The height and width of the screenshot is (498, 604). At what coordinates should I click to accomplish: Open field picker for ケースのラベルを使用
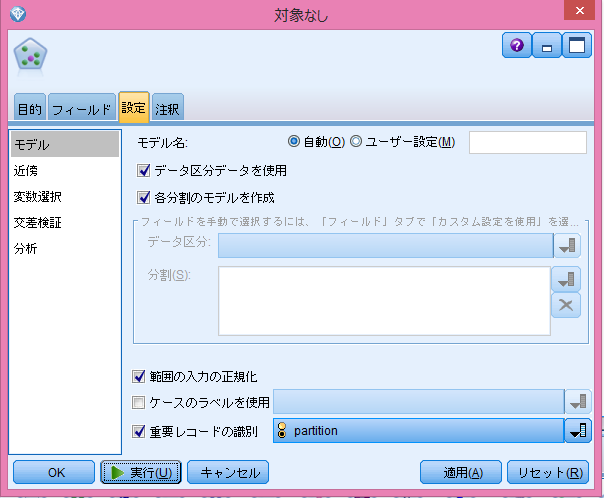point(578,402)
